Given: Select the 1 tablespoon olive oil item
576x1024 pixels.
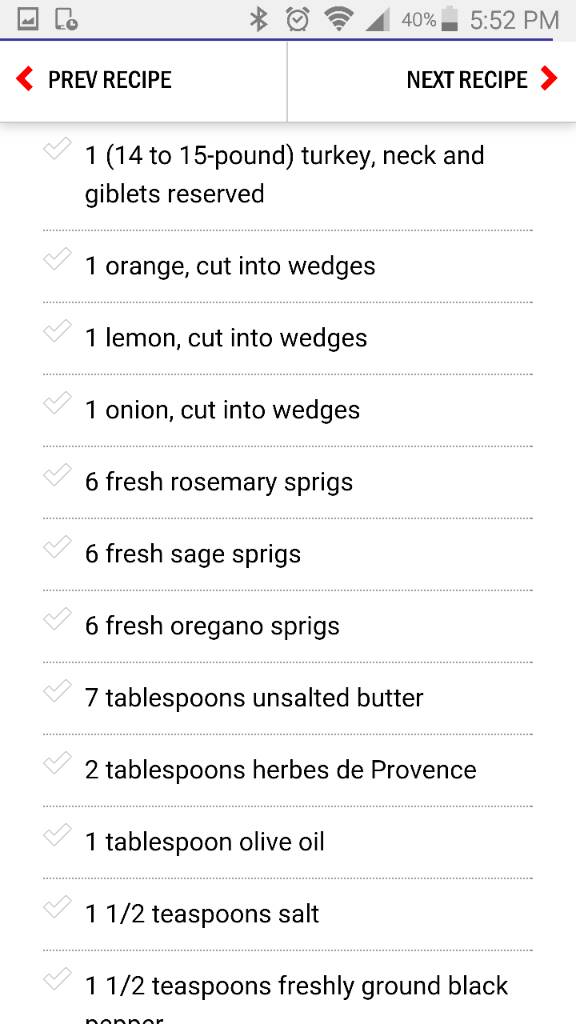Looking at the screenshot, I should [x=287, y=842].
